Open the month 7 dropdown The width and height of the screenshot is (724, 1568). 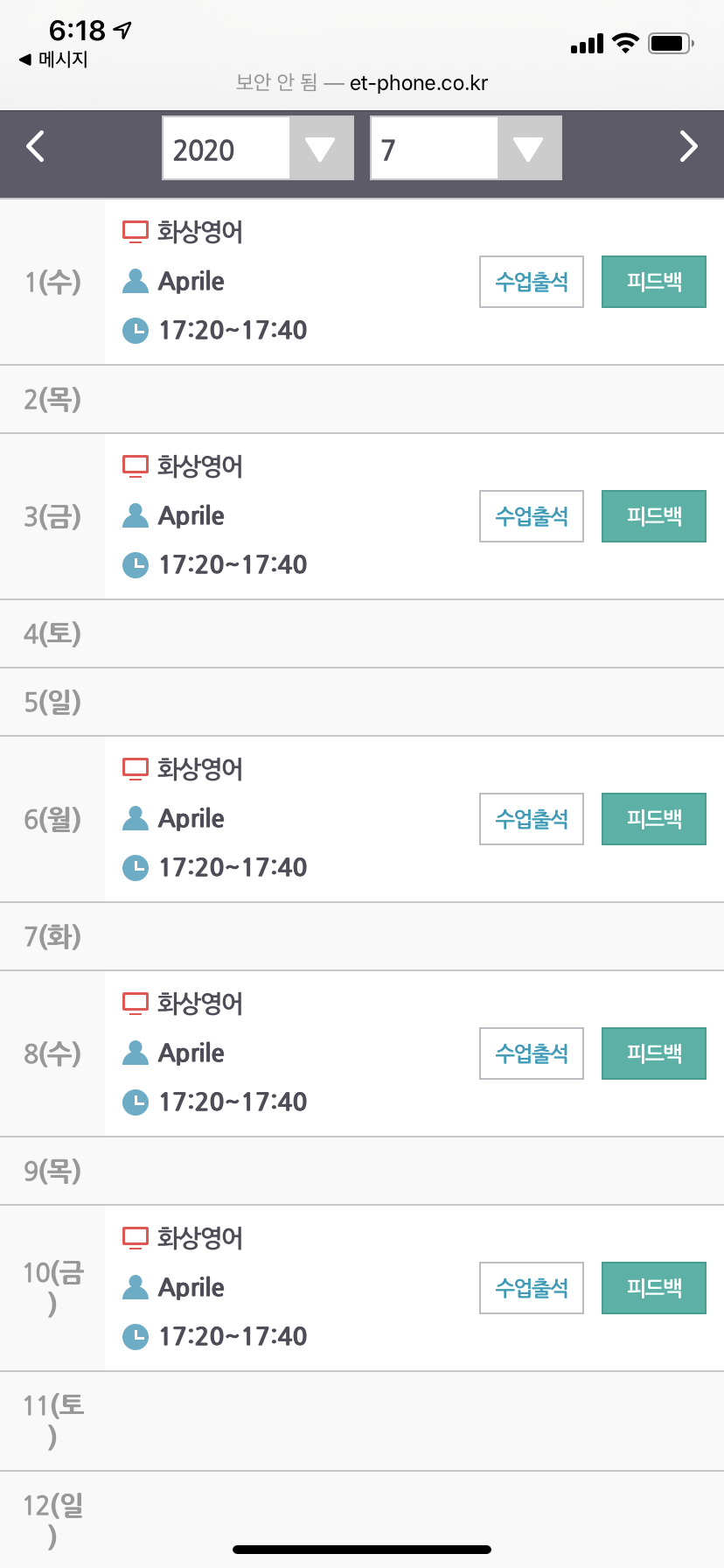click(466, 149)
